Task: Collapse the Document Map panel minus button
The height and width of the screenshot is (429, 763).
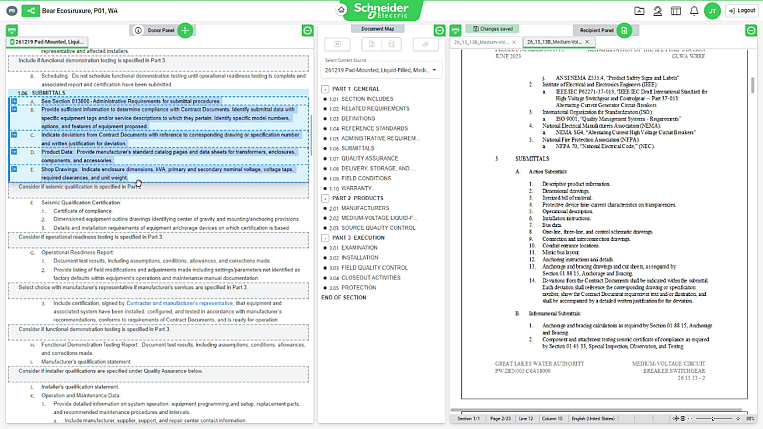Action: (439, 31)
